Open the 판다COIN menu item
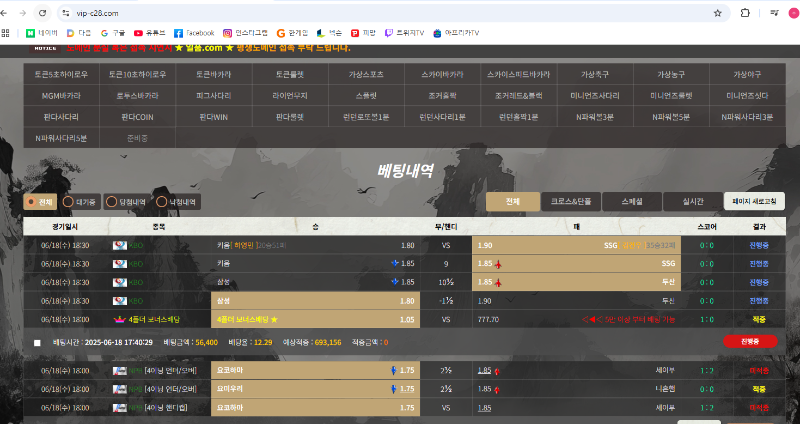The height and width of the screenshot is (424, 800). click(137, 117)
